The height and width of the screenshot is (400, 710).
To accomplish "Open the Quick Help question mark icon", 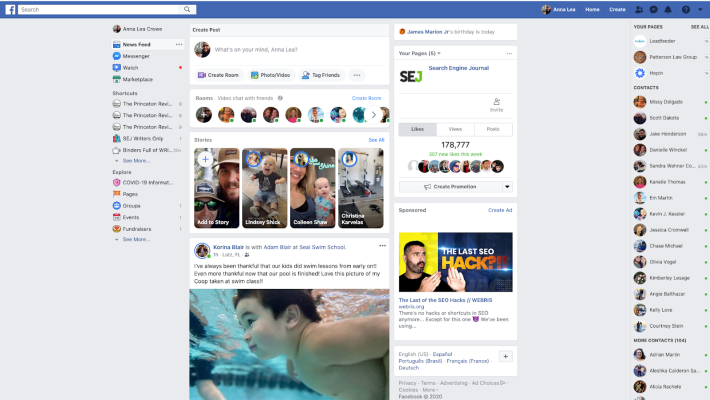I will coord(684,9).
